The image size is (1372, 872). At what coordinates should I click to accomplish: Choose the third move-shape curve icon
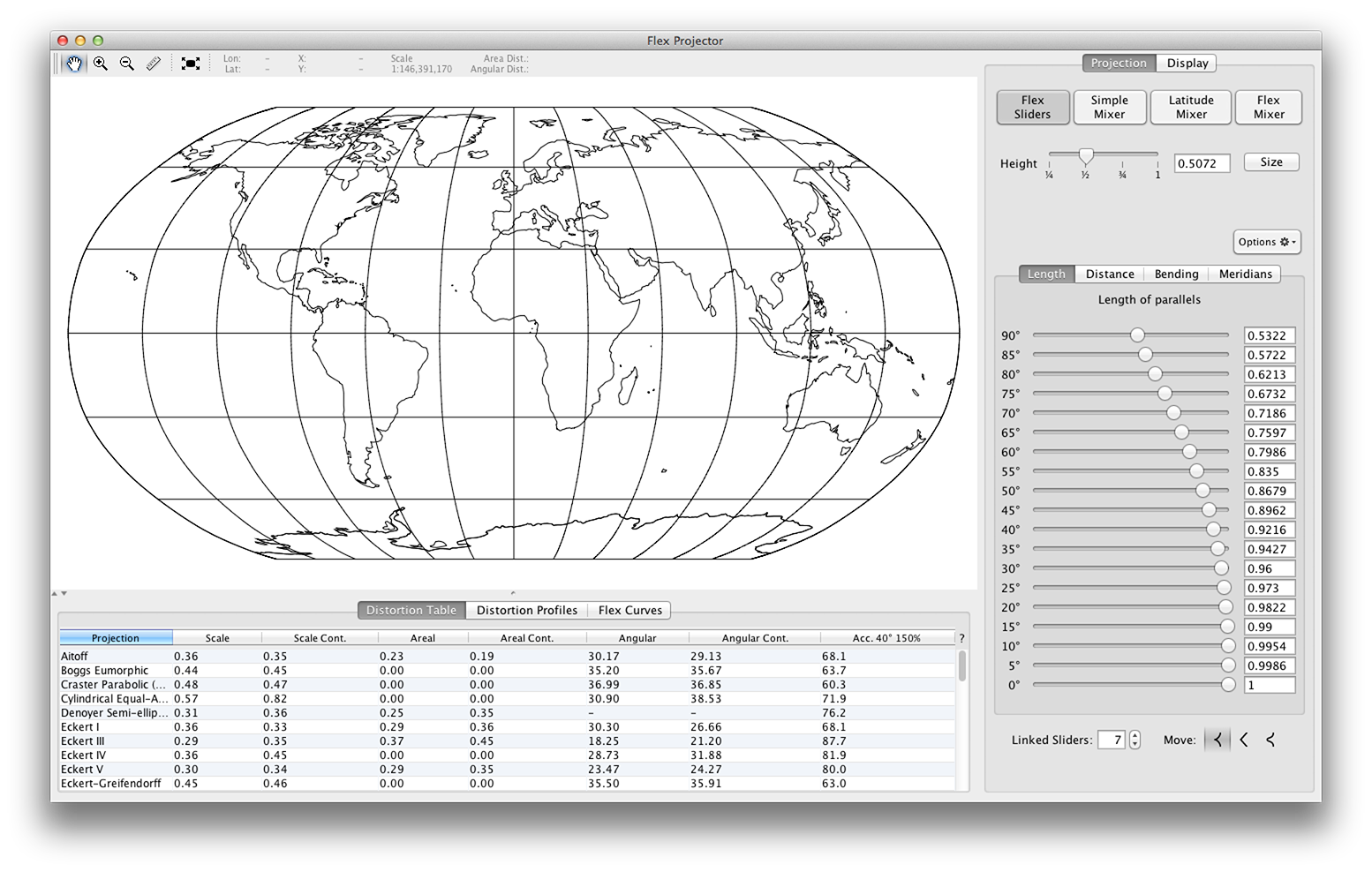click(x=1270, y=740)
